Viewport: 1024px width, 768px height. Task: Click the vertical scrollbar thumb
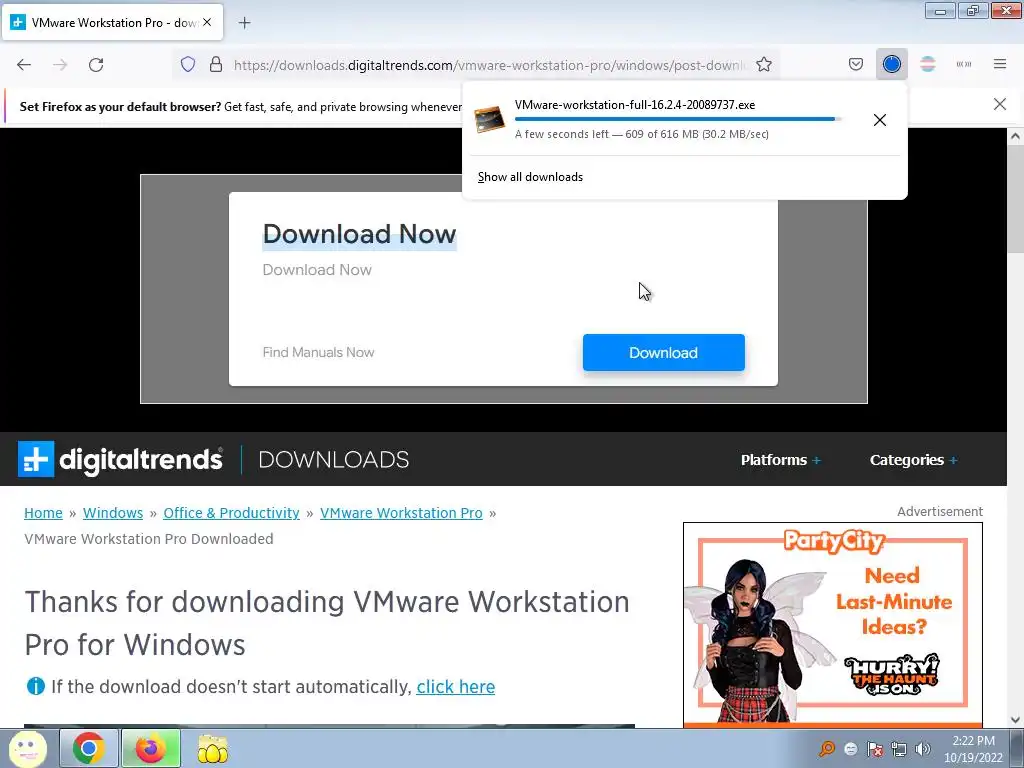pyautogui.click(x=1015, y=199)
